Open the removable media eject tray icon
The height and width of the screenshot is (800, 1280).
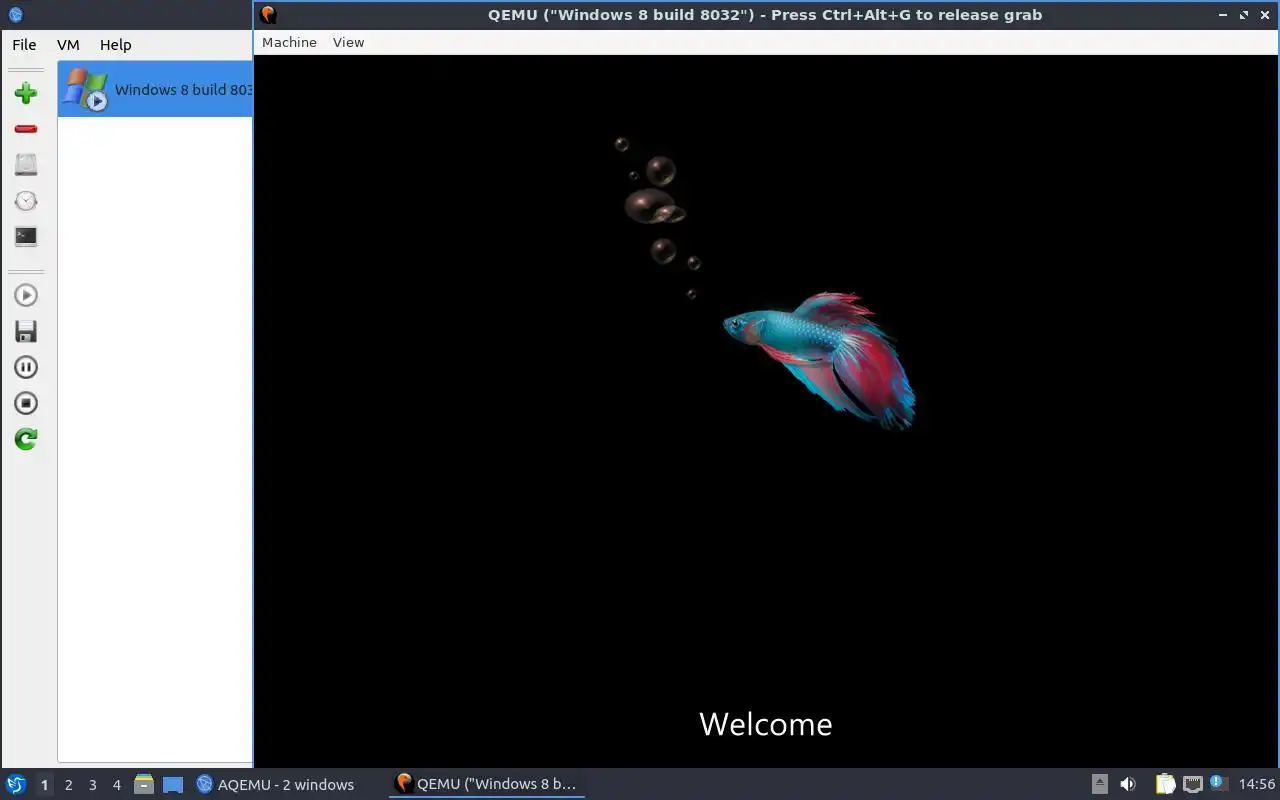[x=1100, y=784]
